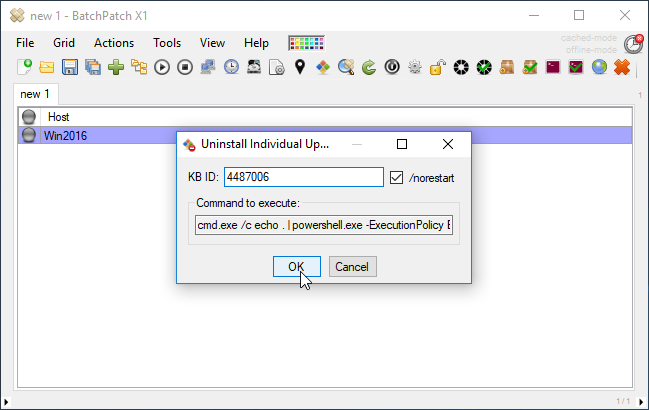
Task: Click the blue globe toolbar icon
Action: (x=599, y=67)
